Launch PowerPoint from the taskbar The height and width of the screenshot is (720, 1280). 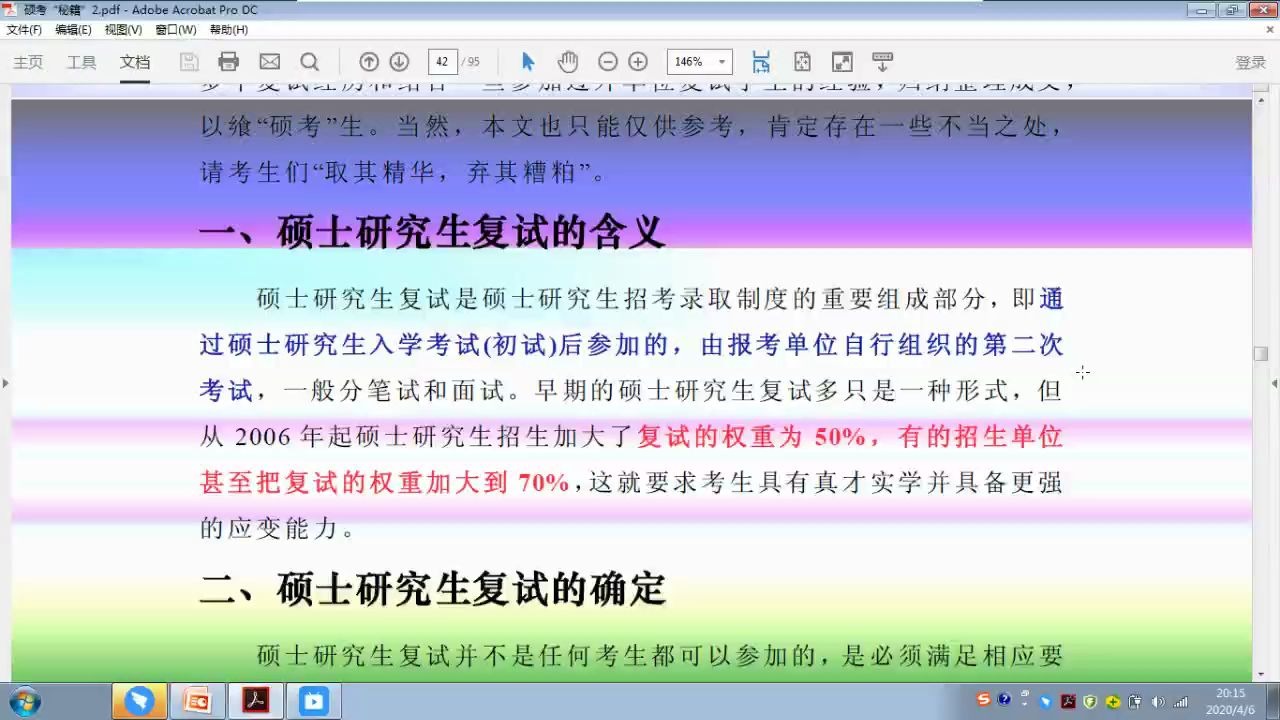point(197,700)
